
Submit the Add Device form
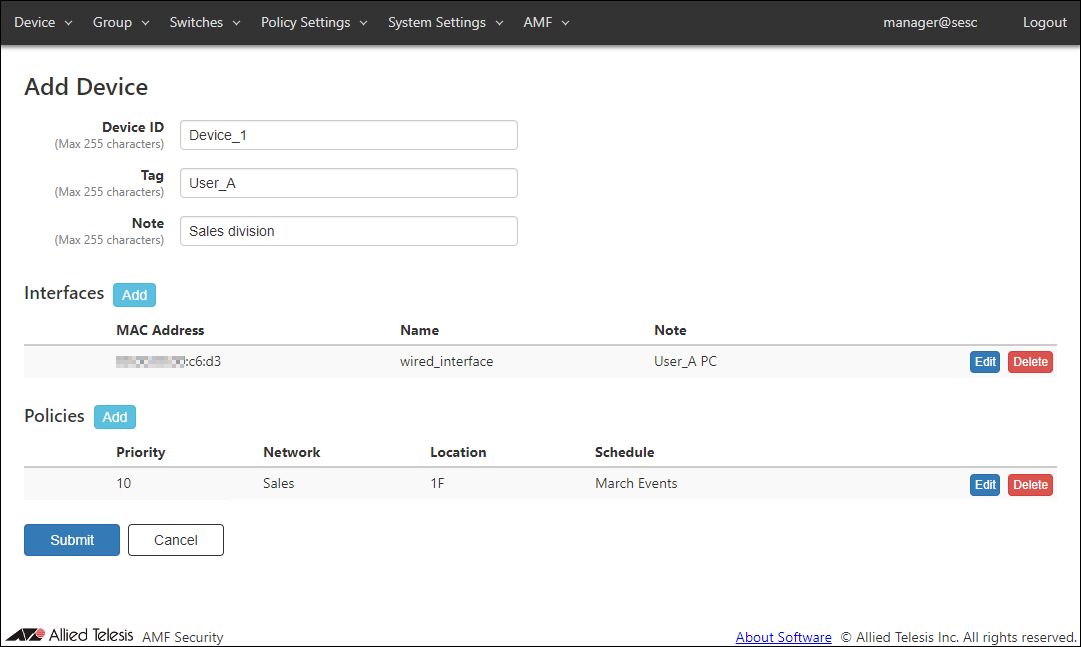72,540
